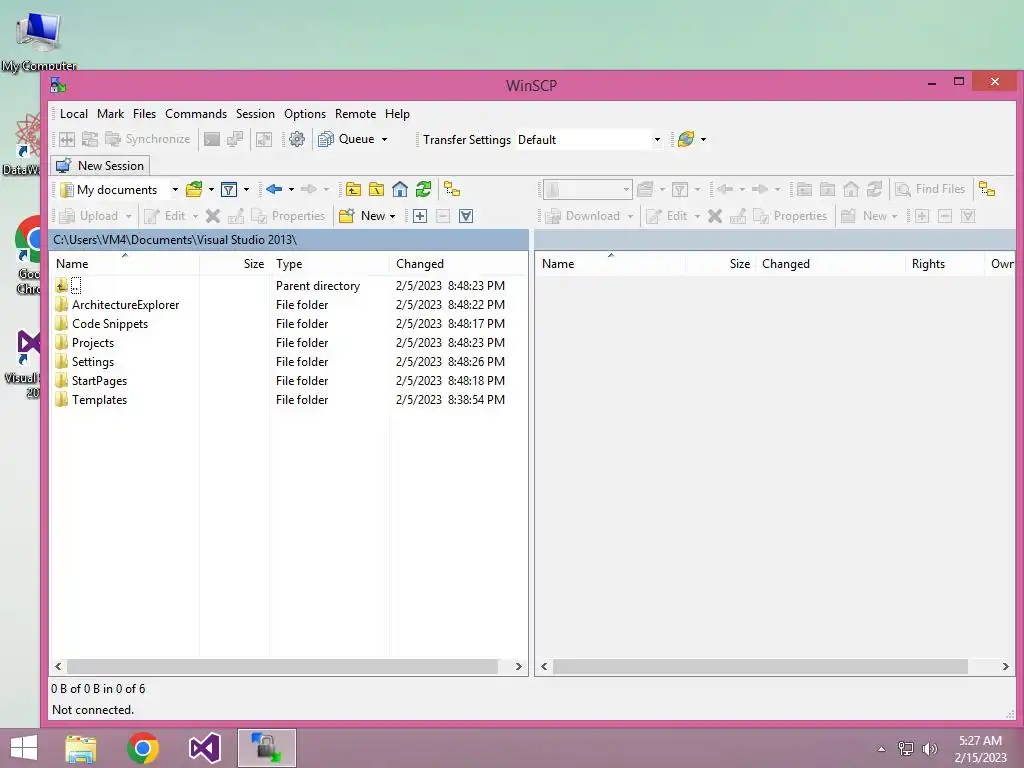Viewport: 1024px width, 768px height.
Task: Click the Synchronize button
Action: click(x=148, y=139)
